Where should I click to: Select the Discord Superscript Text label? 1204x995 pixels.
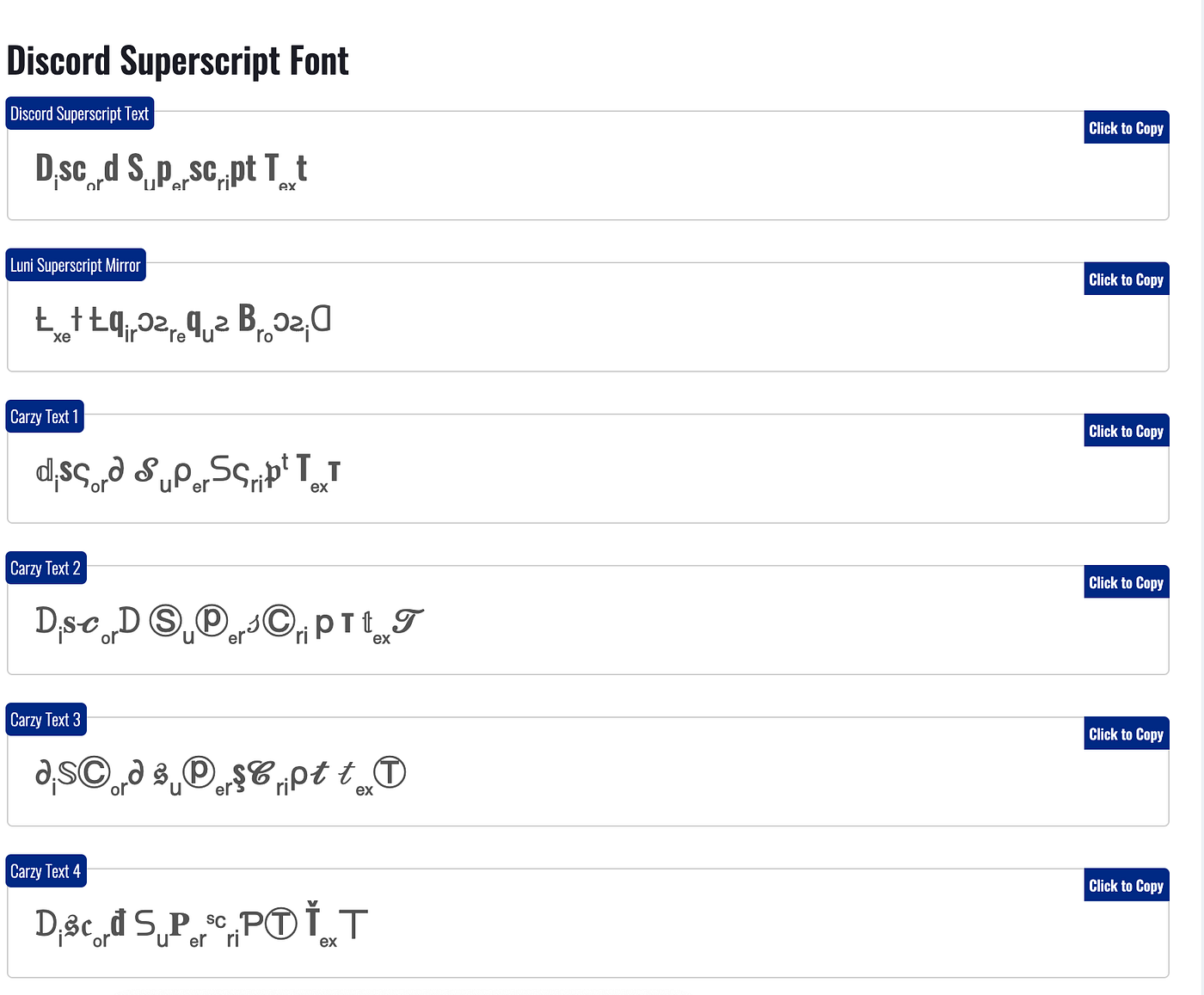(79, 113)
